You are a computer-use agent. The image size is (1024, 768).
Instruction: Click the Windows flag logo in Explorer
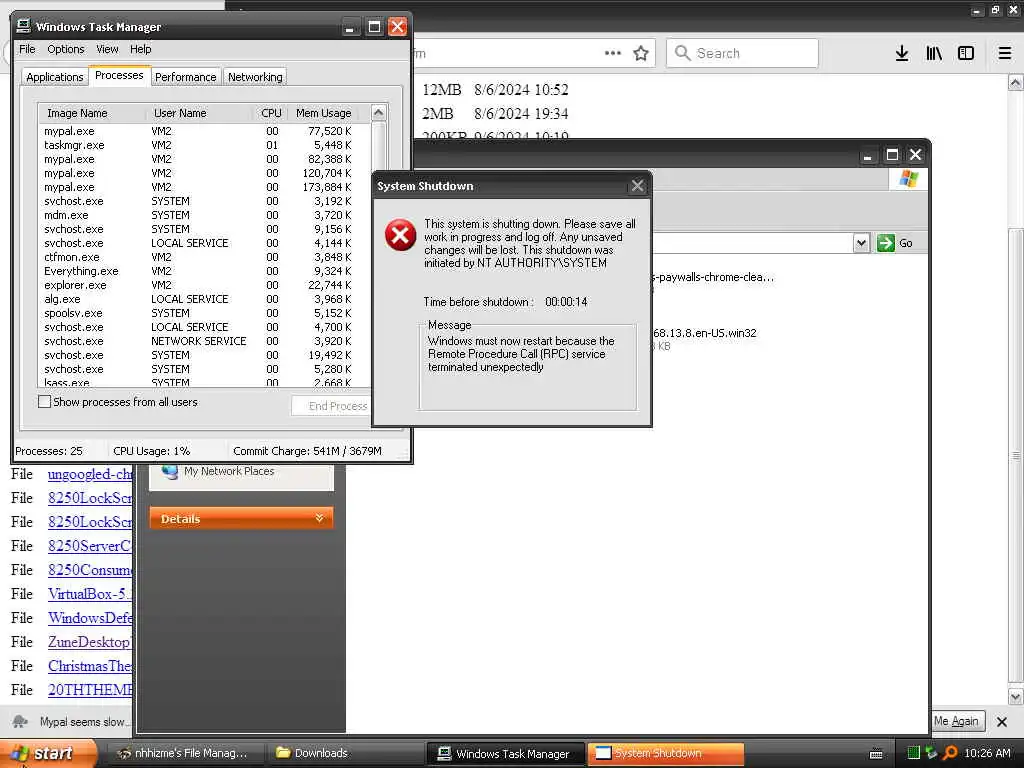(x=908, y=179)
